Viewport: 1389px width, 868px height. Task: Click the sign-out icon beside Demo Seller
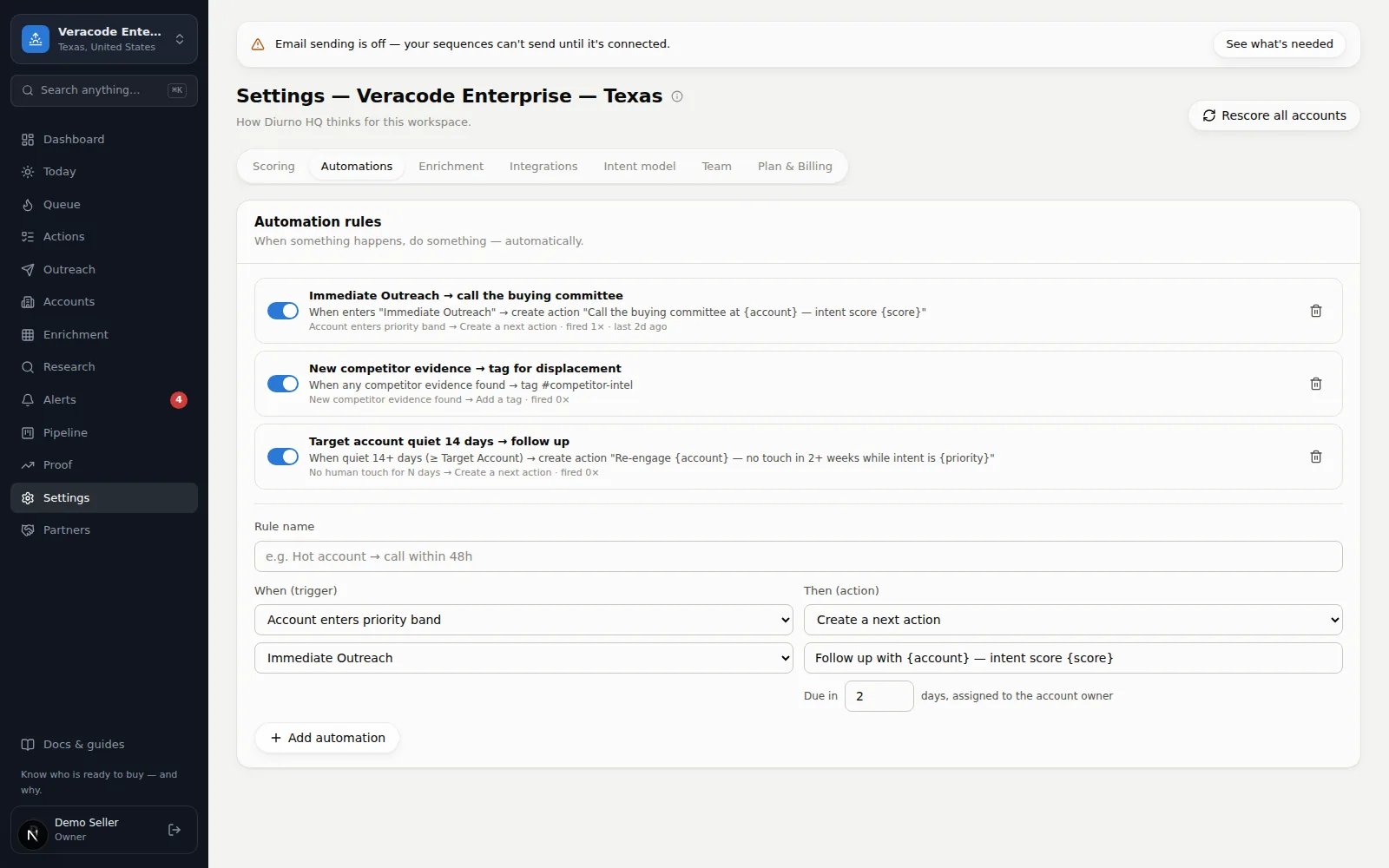point(174,830)
